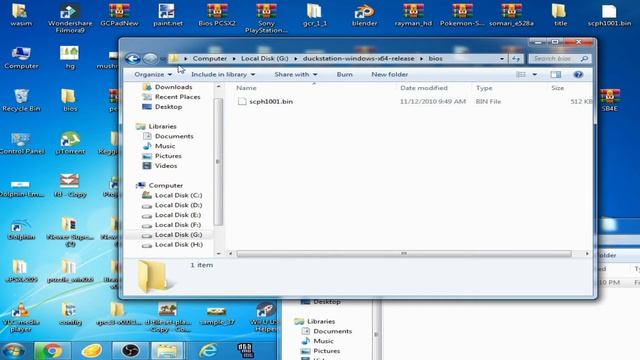Select the Sony PlayStation archive icon
This screenshot has width=640, height=360.
pos(266,18)
